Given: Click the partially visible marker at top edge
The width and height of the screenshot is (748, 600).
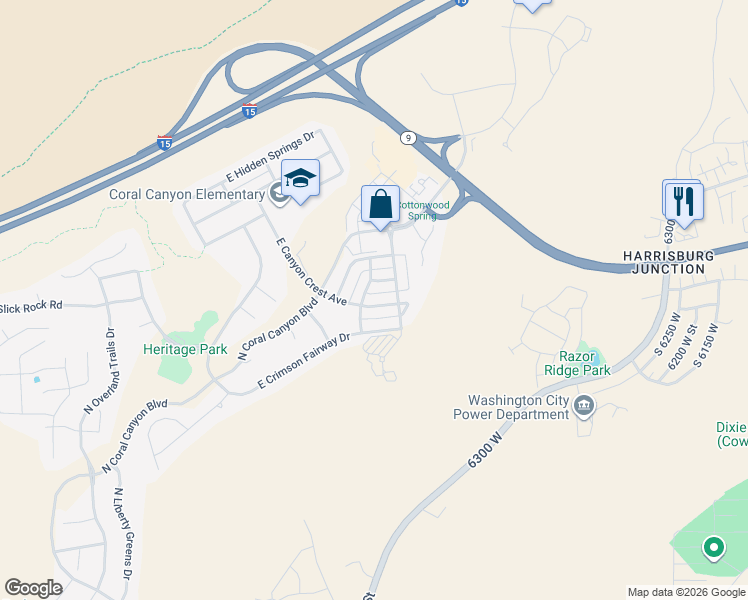Looking at the screenshot, I should 532,5.
